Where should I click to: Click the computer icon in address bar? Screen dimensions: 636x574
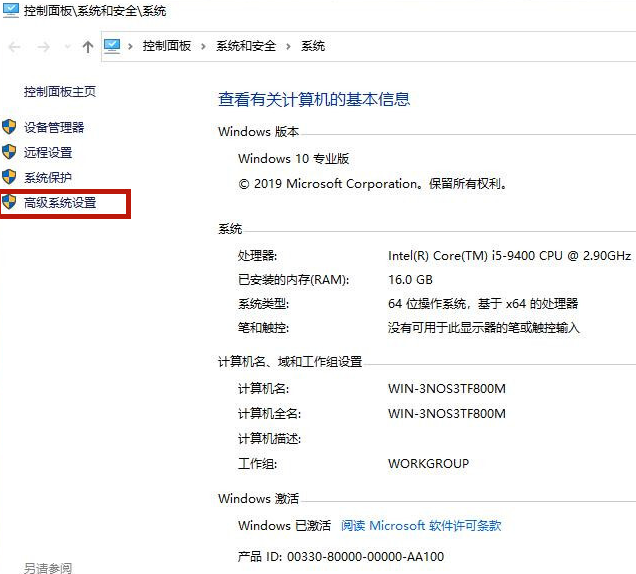112,46
